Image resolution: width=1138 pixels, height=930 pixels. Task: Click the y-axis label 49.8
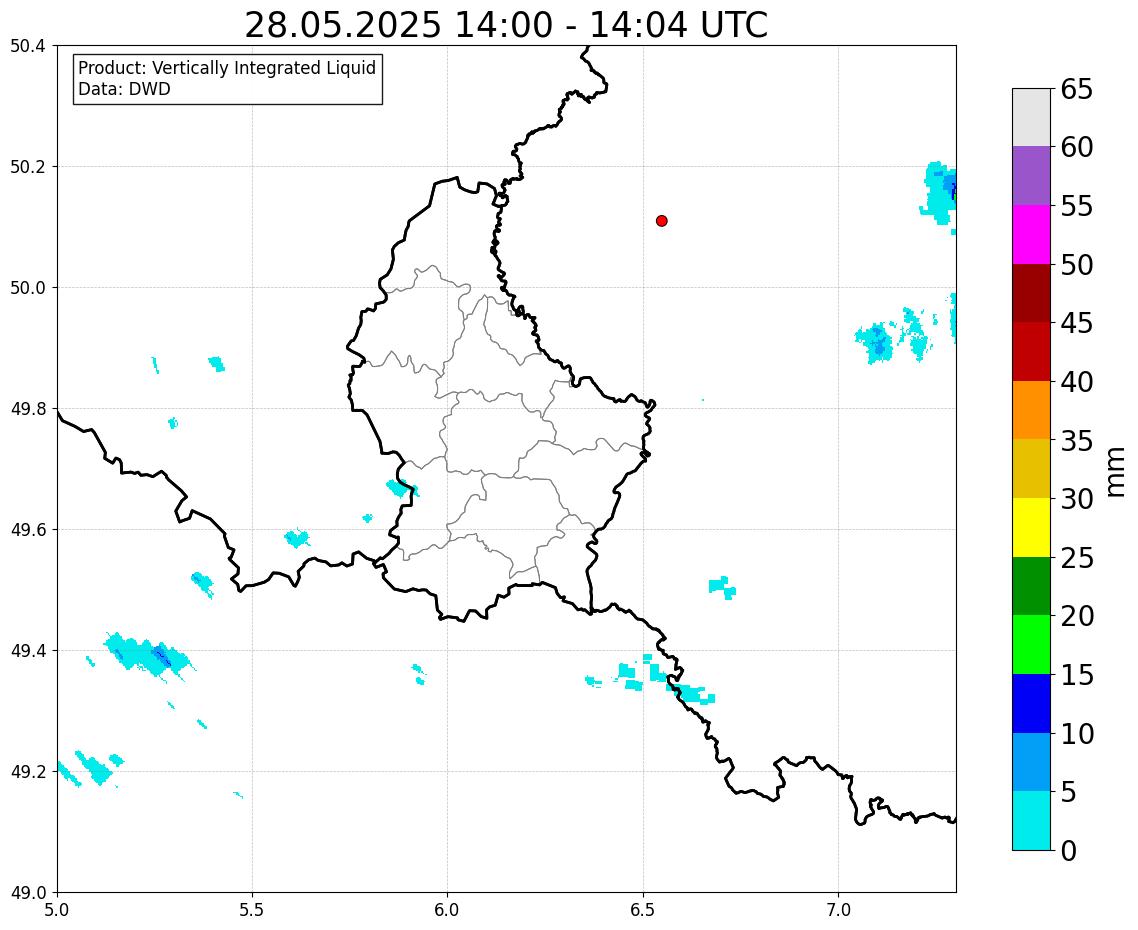(x=28, y=409)
